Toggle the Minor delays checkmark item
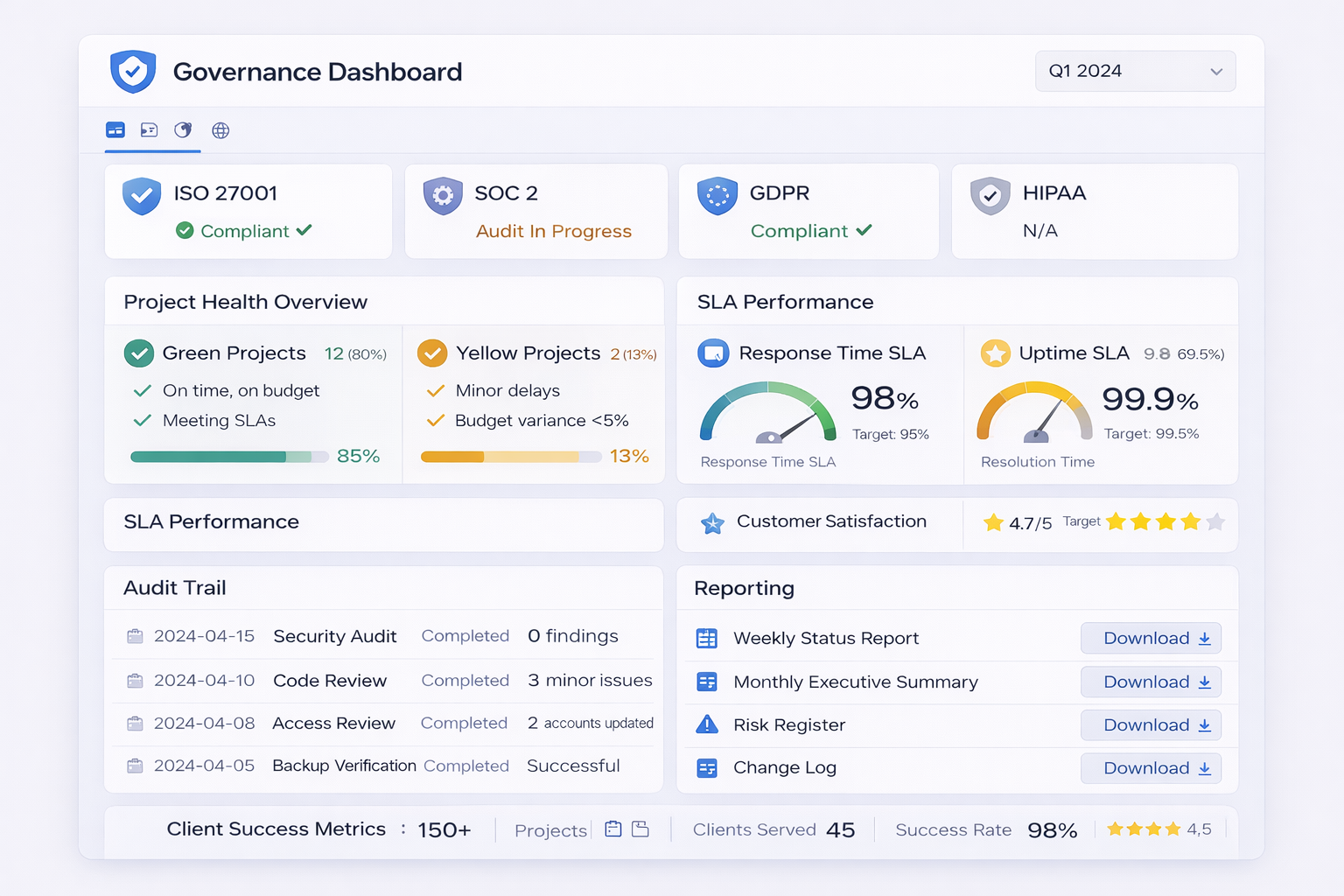Viewport: 1344px width, 896px height. click(435, 390)
